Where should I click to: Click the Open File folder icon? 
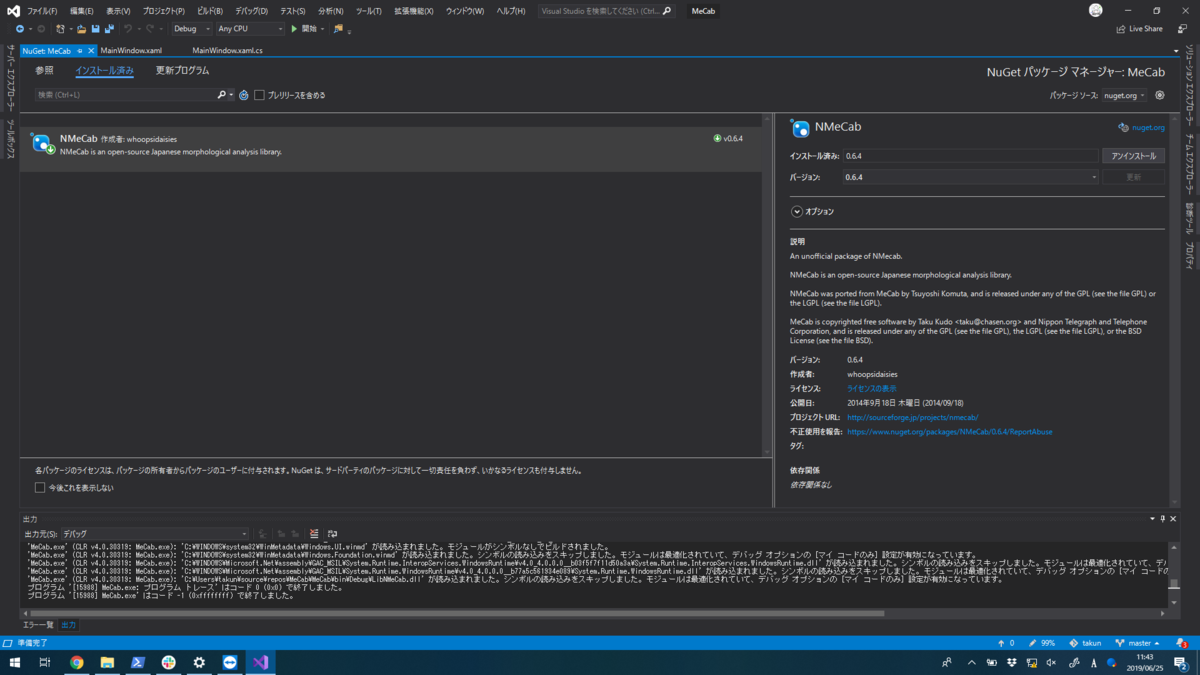[82, 29]
